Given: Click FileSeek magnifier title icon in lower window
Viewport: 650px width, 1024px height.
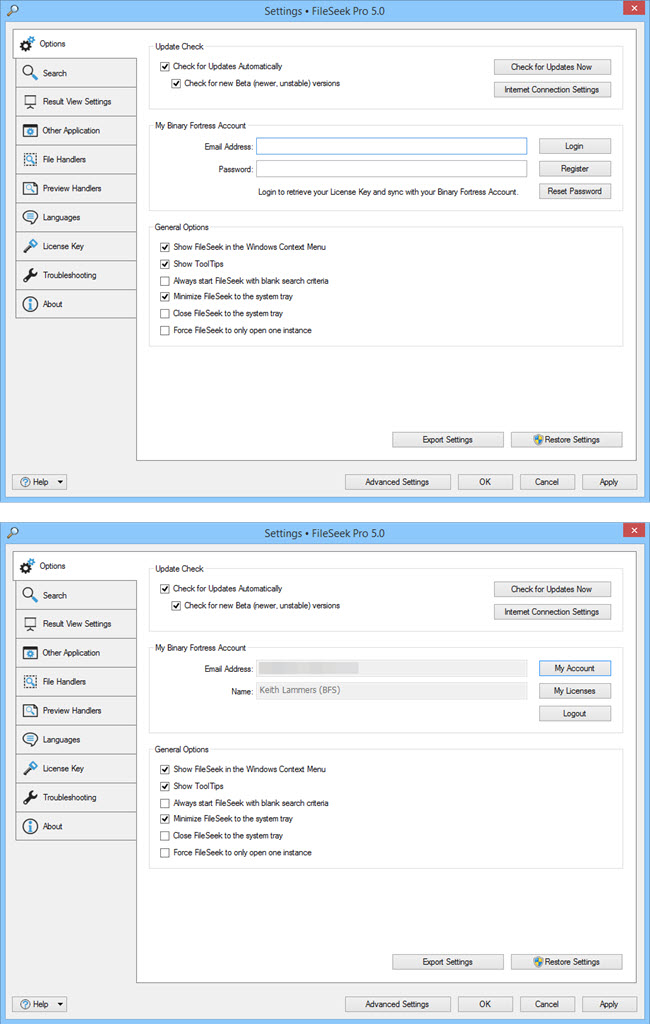Looking at the screenshot, I should pos(12,533).
